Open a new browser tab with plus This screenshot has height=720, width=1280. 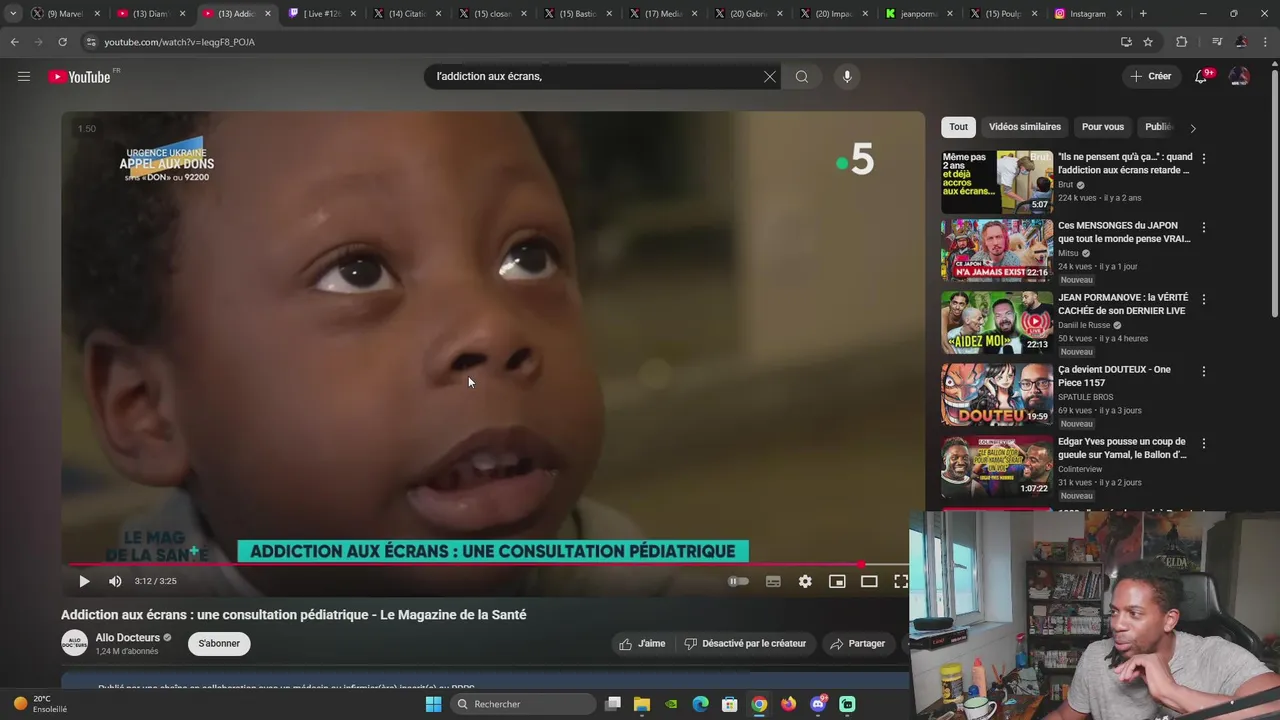point(1143,14)
